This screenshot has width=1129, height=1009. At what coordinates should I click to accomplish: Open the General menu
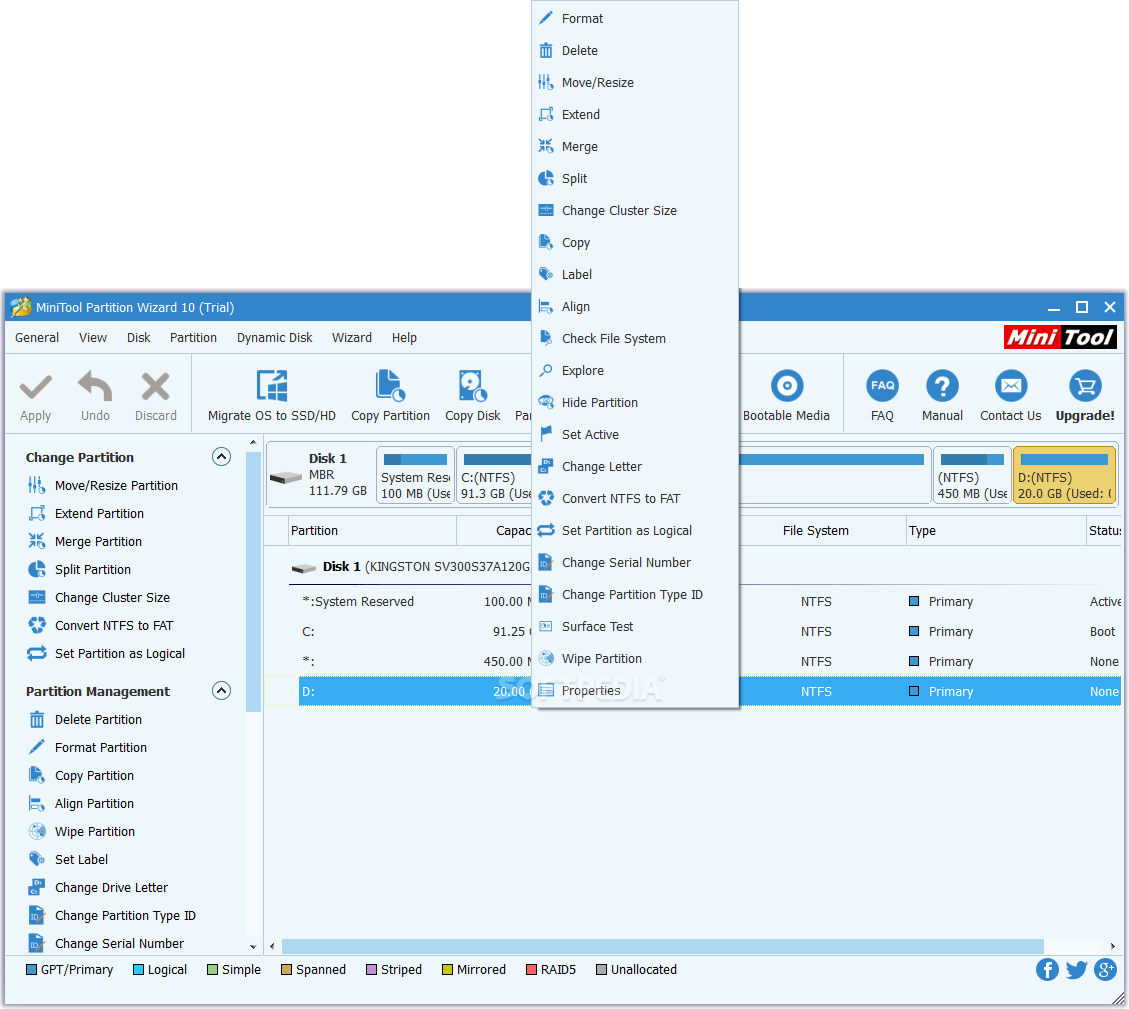(37, 338)
